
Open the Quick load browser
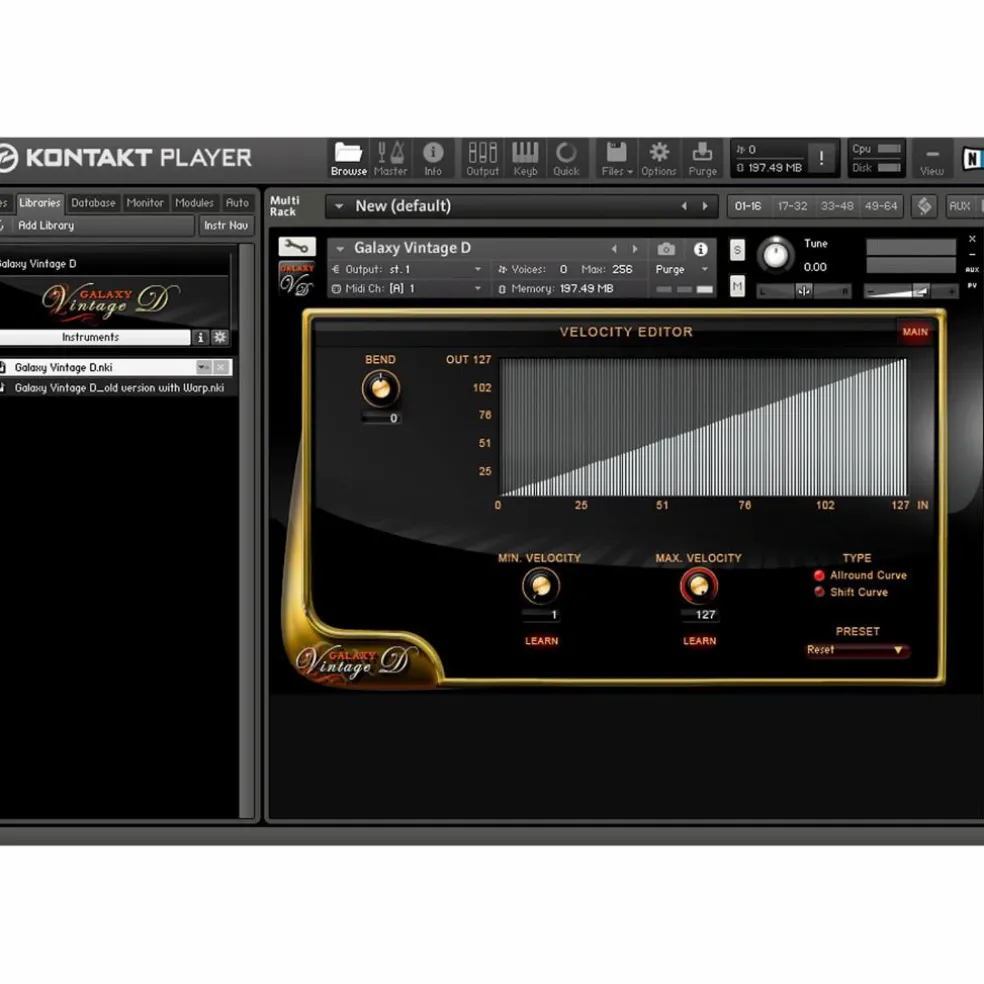coord(565,158)
